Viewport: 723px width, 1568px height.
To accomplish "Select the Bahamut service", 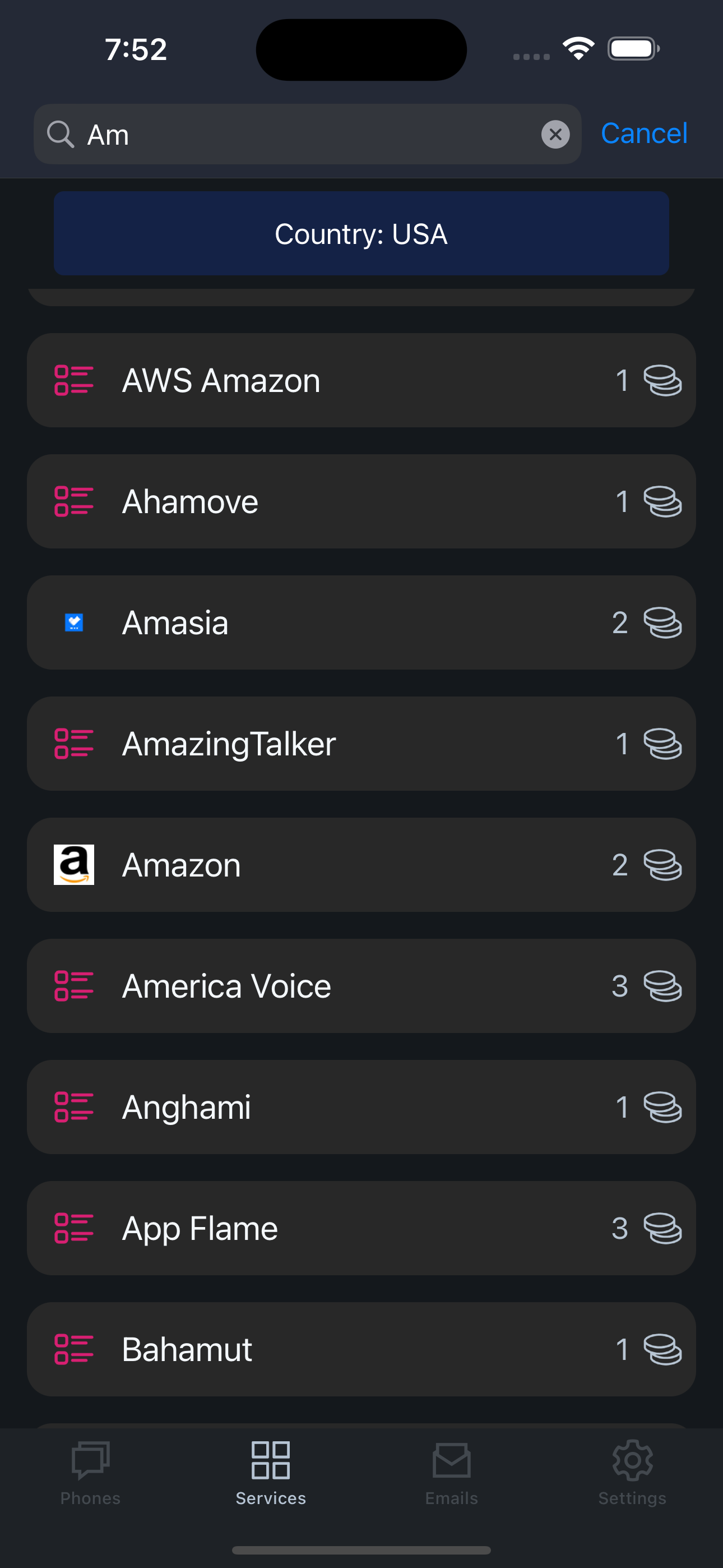I will click(361, 1349).
